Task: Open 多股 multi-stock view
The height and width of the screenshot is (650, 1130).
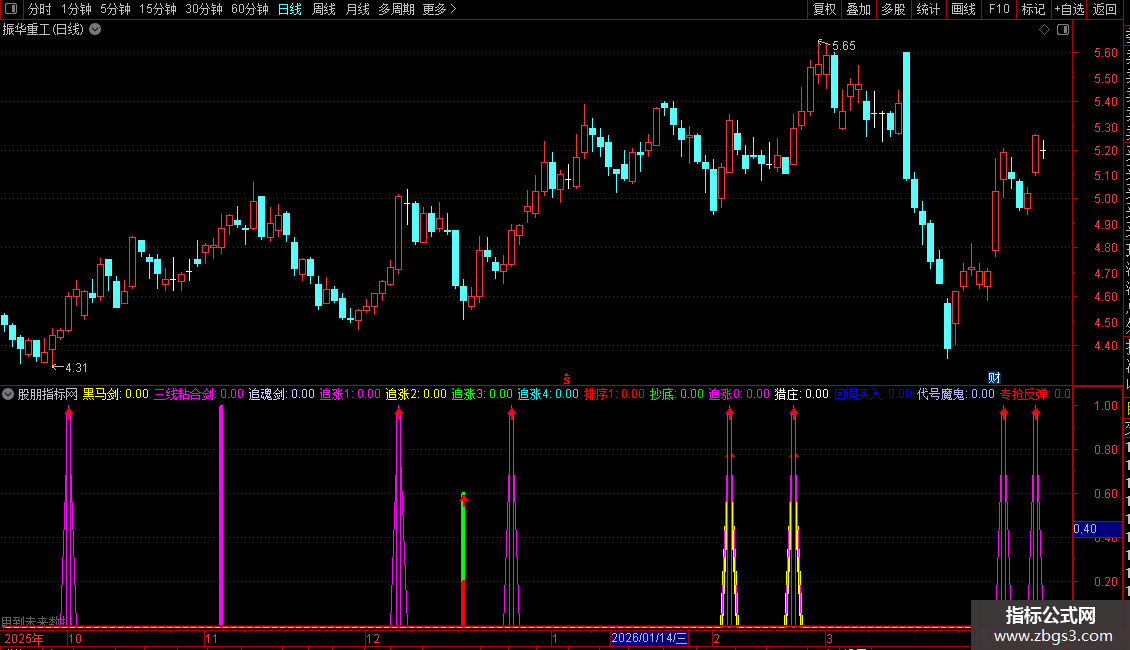Action: click(893, 9)
